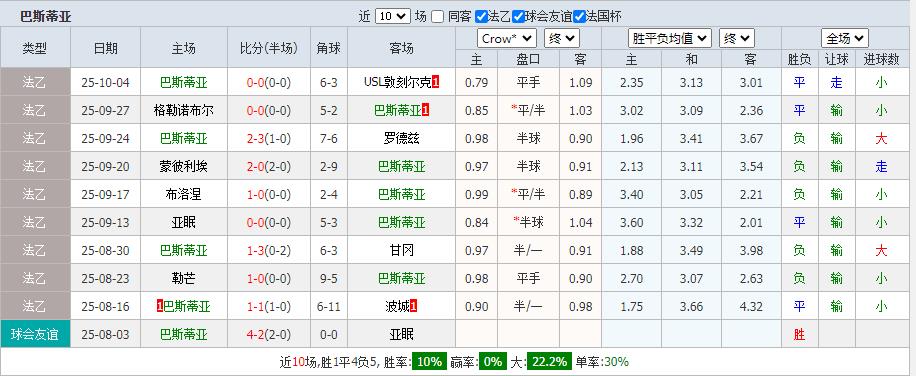Open the 4-2(2-0) friendly score
The height and width of the screenshot is (376, 916).
269,335
